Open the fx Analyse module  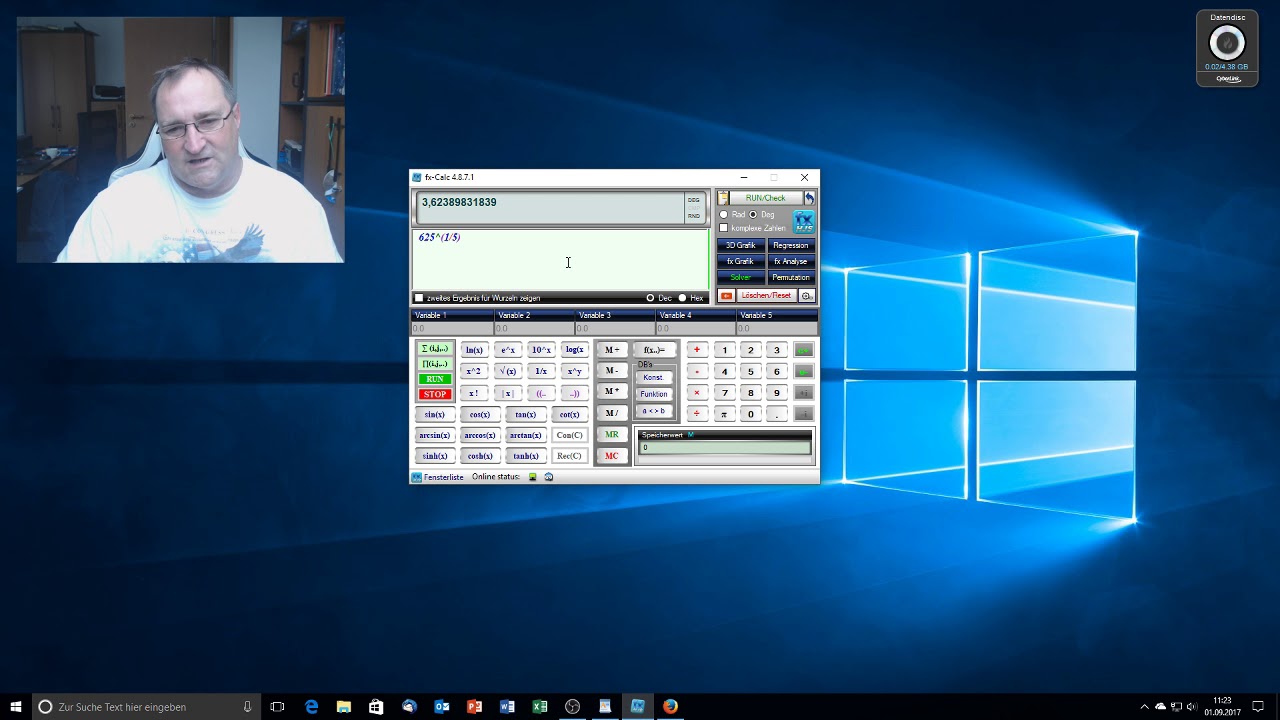[x=791, y=262]
